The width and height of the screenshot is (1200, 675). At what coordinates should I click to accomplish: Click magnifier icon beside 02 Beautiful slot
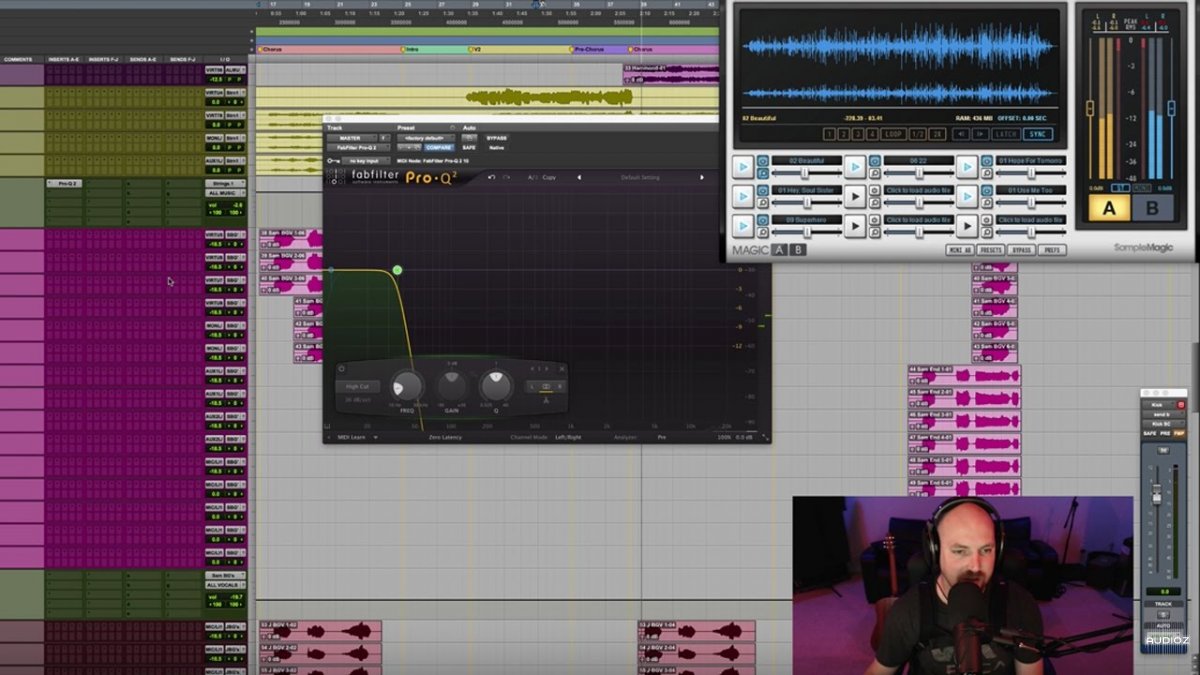[x=763, y=174]
